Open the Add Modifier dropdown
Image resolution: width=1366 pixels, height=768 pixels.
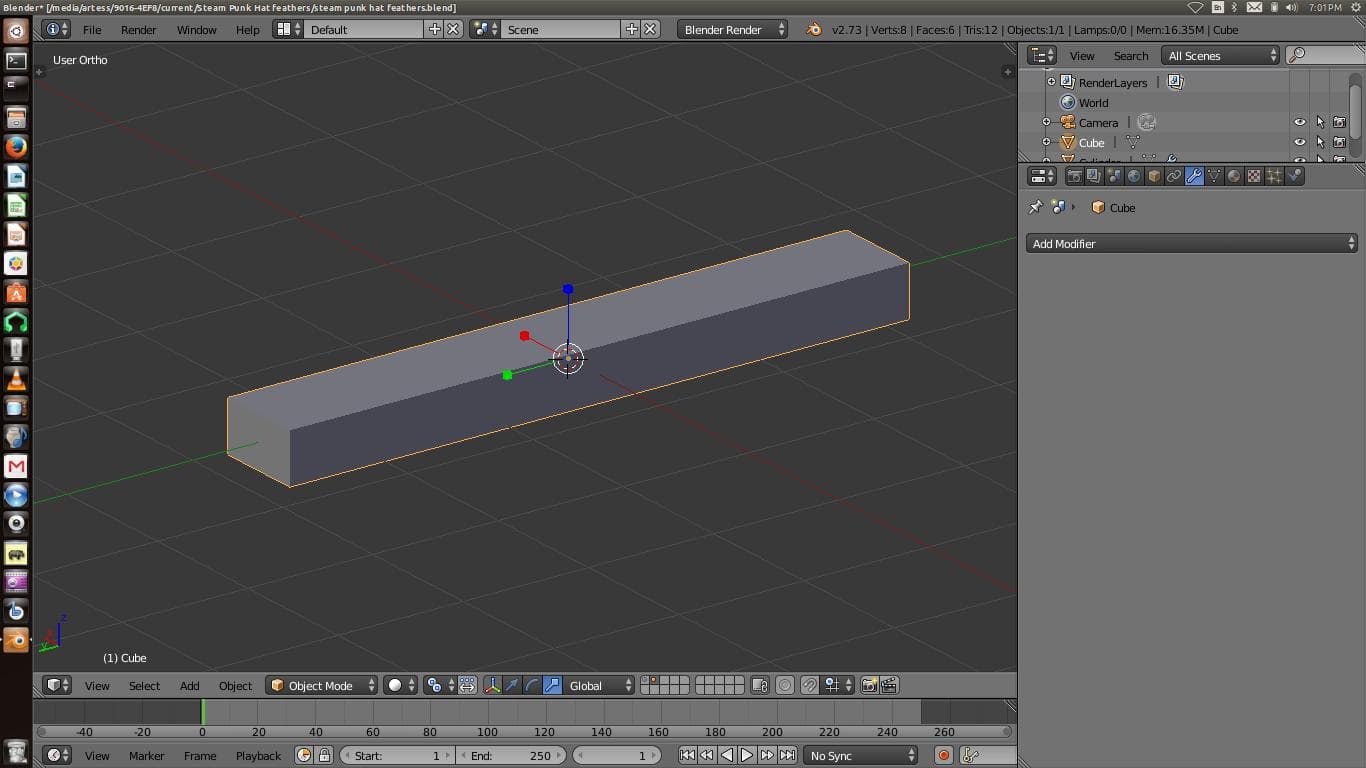[1190, 243]
